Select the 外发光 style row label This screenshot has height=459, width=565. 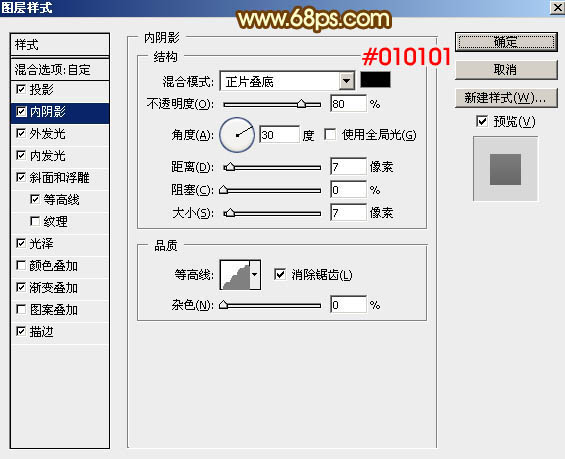(x=47, y=134)
